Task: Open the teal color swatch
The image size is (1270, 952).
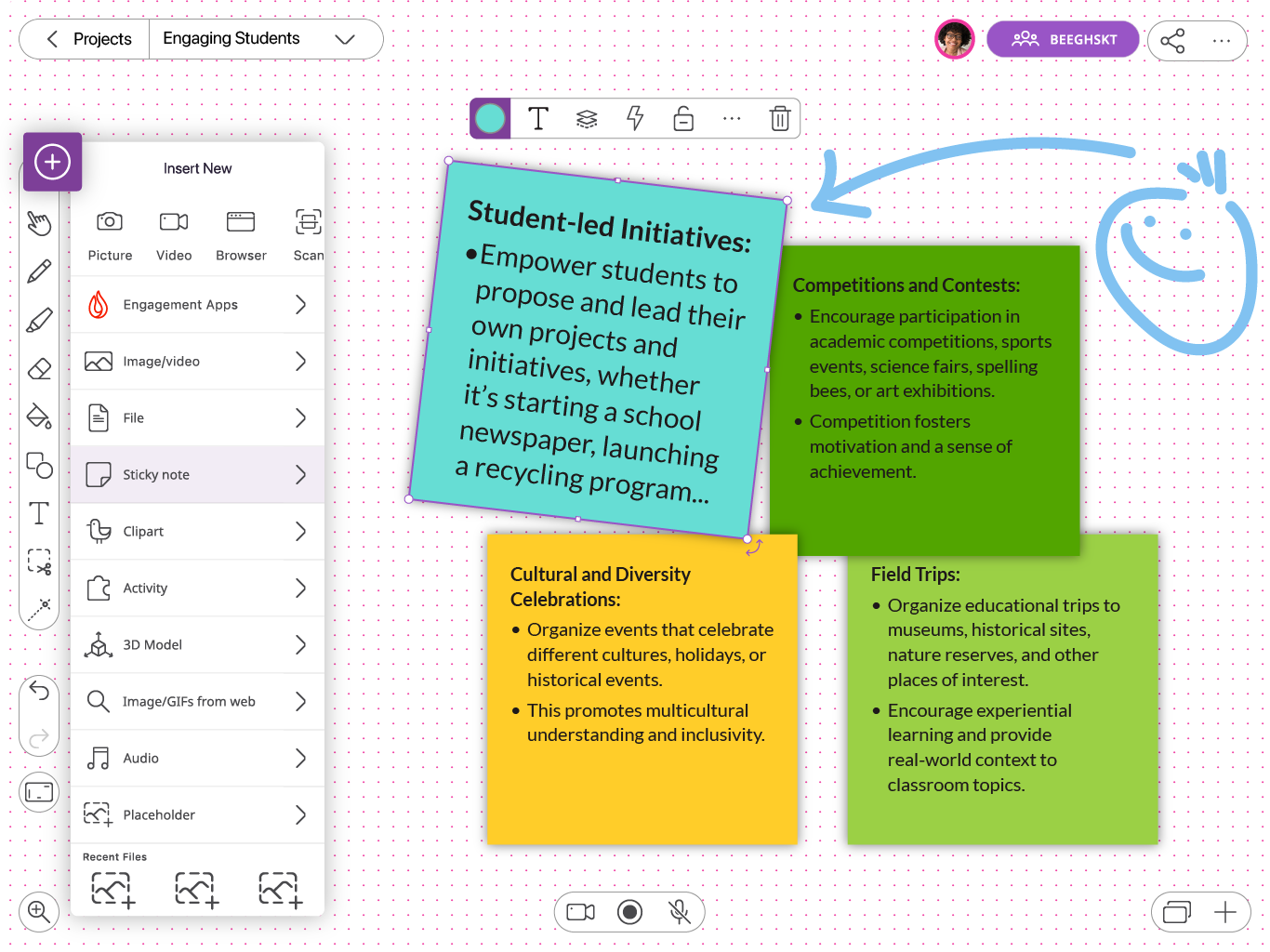Action: pos(490,119)
